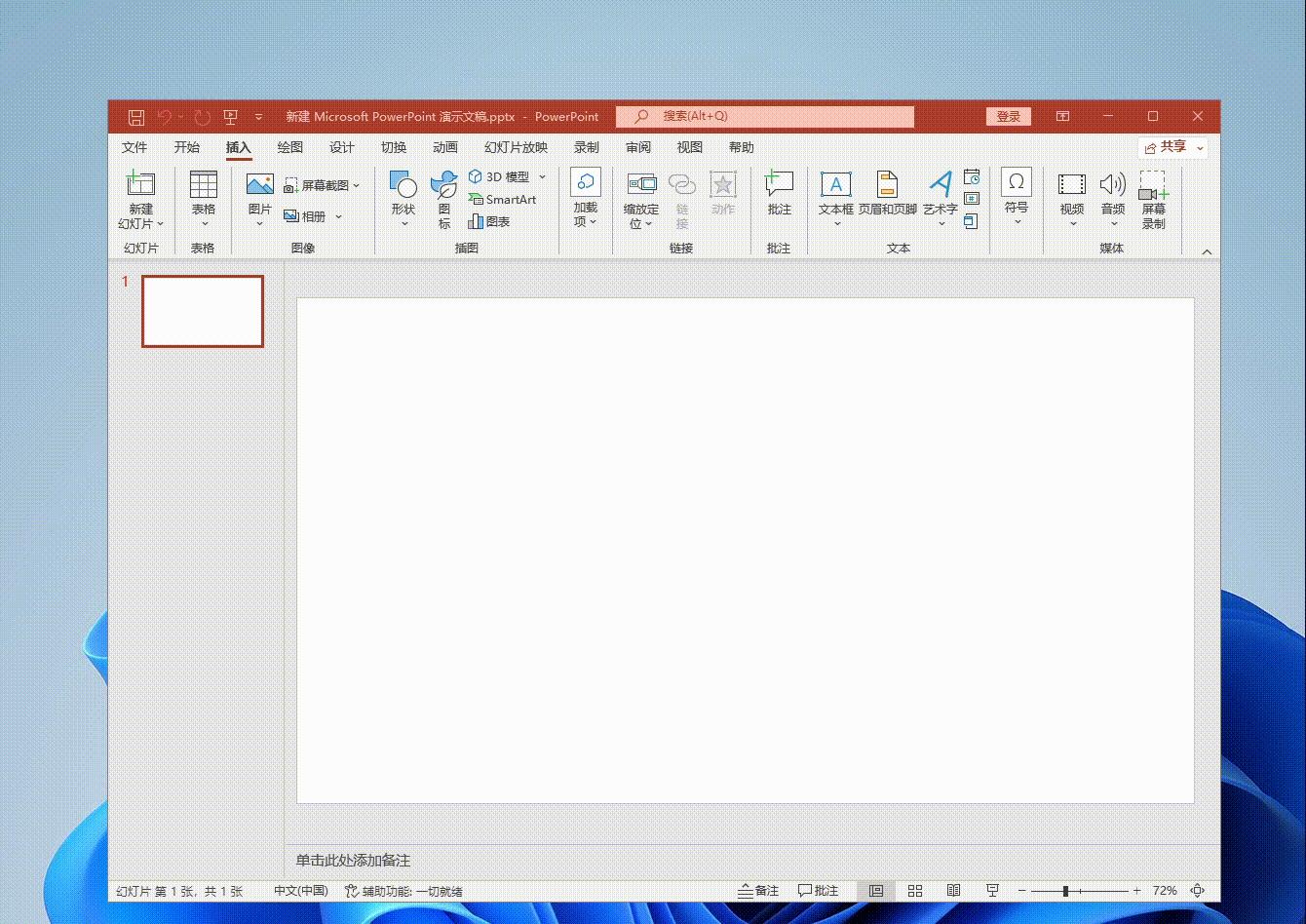Insert a text box
Image resolution: width=1306 pixels, height=924 pixels.
(x=835, y=184)
